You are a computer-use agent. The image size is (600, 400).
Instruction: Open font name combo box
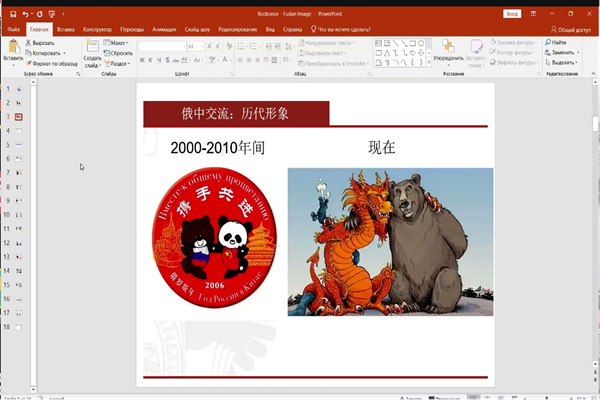coord(162,46)
